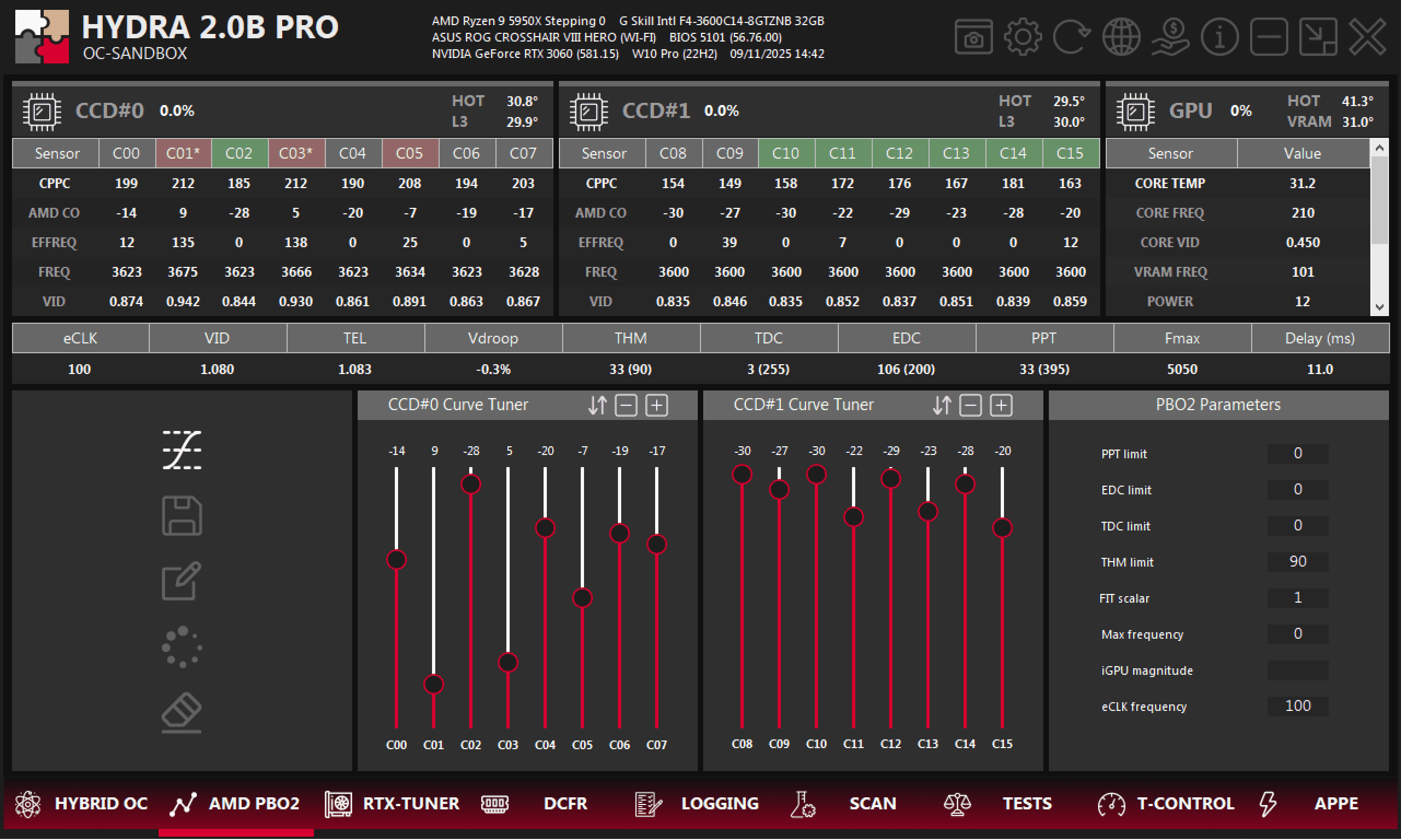Open the info icon
This screenshot has height=840, width=1401.
(1219, 37)
